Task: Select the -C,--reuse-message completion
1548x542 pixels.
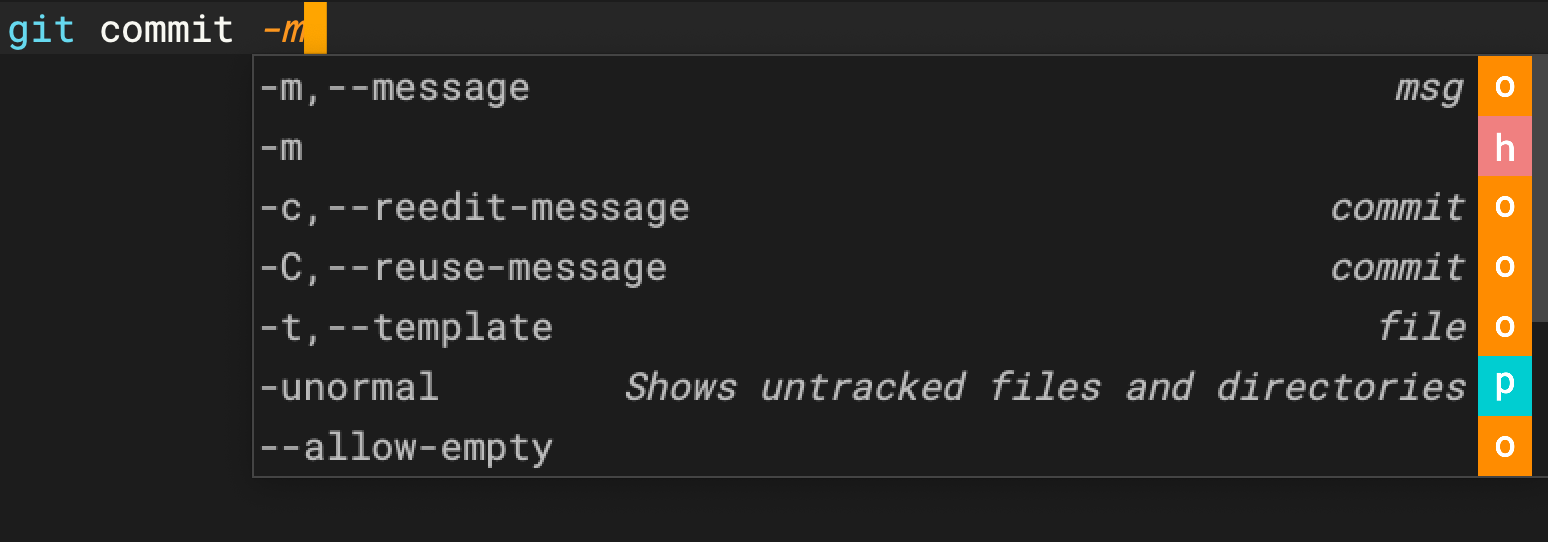Action: point(463,268)
